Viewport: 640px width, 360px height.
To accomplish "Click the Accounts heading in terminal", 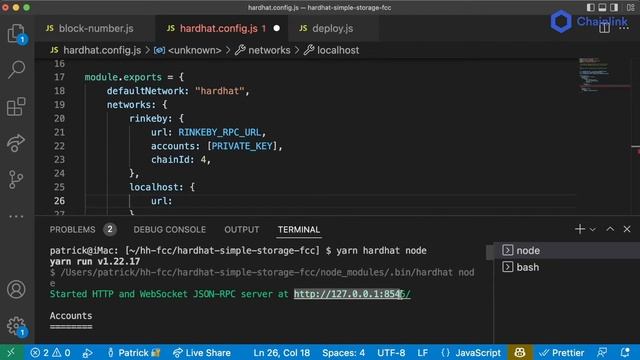I will (71, 316).
